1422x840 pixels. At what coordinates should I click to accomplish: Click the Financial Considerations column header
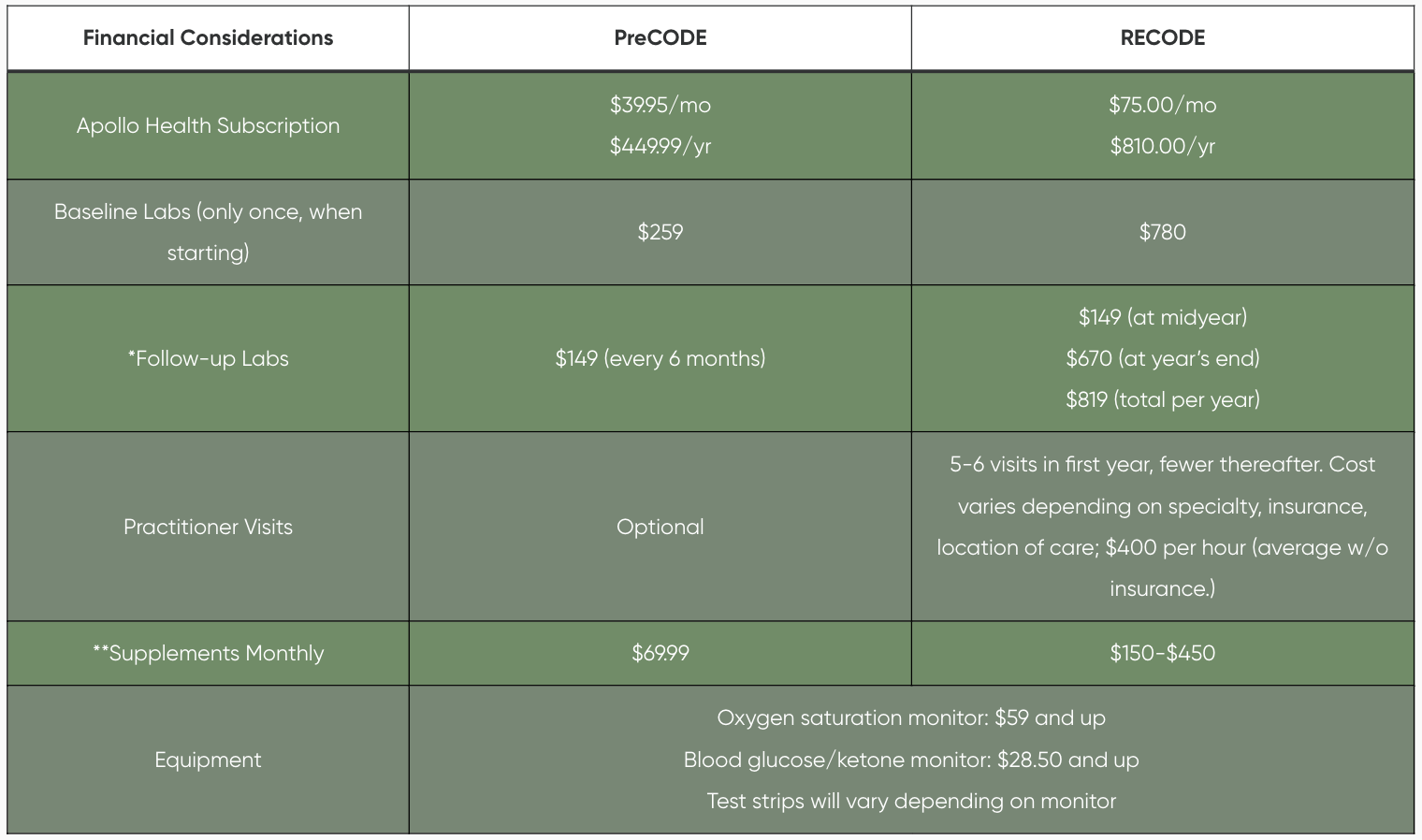(208, 38)
